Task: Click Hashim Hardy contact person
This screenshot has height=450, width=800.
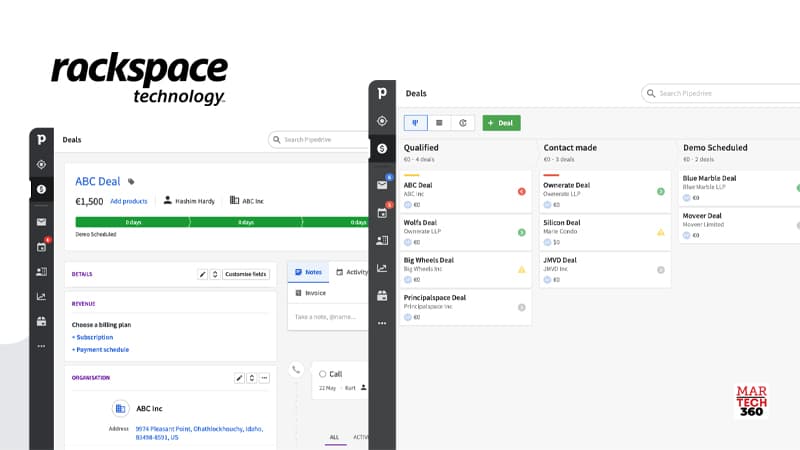Action: point(189,201)
